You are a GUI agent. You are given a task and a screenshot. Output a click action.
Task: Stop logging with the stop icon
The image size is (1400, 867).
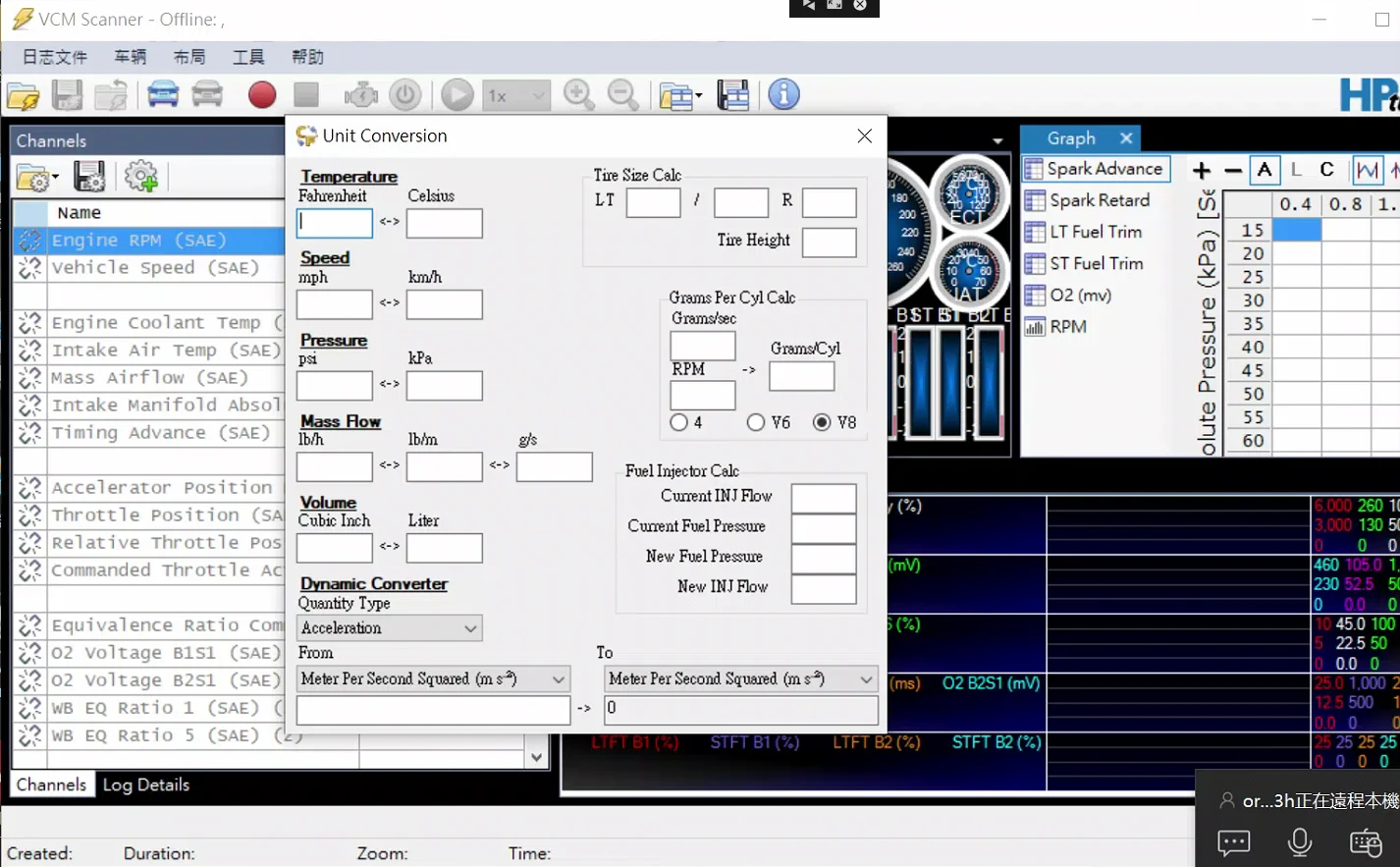click(x=305, y=94)
